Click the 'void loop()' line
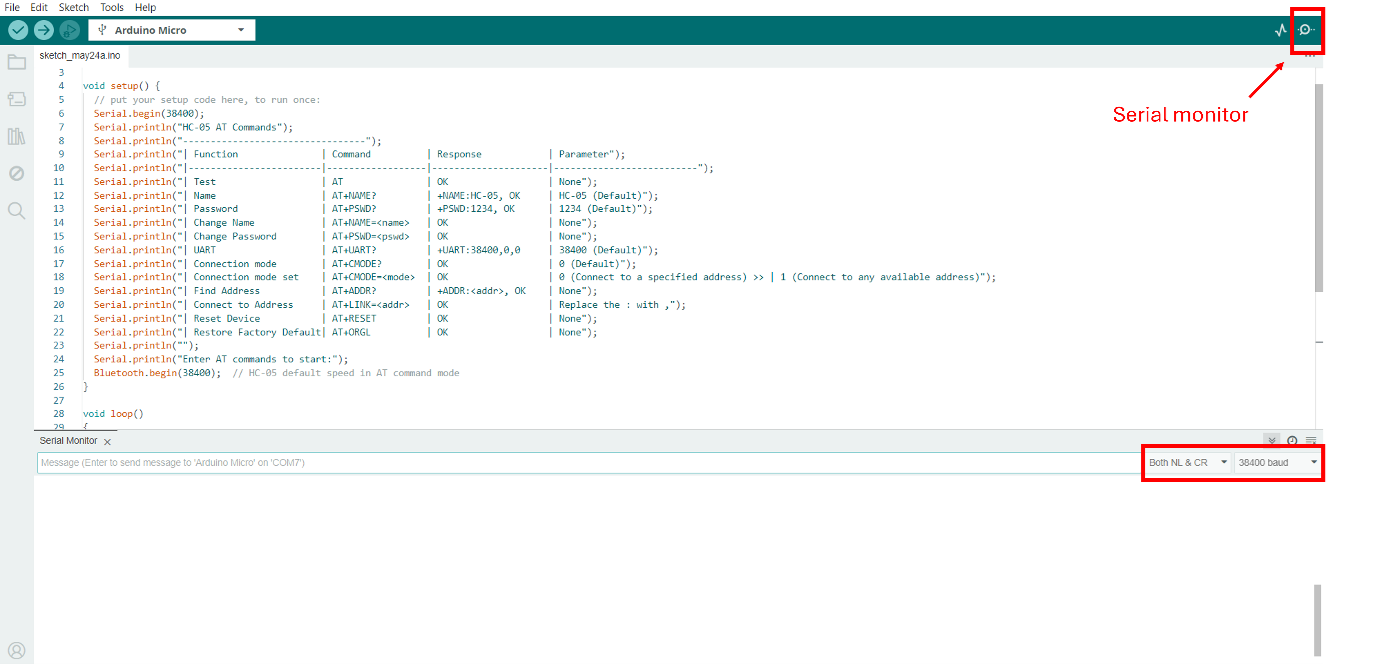Viewport: 1379px width, 664px height. click(x=113, y=414)
